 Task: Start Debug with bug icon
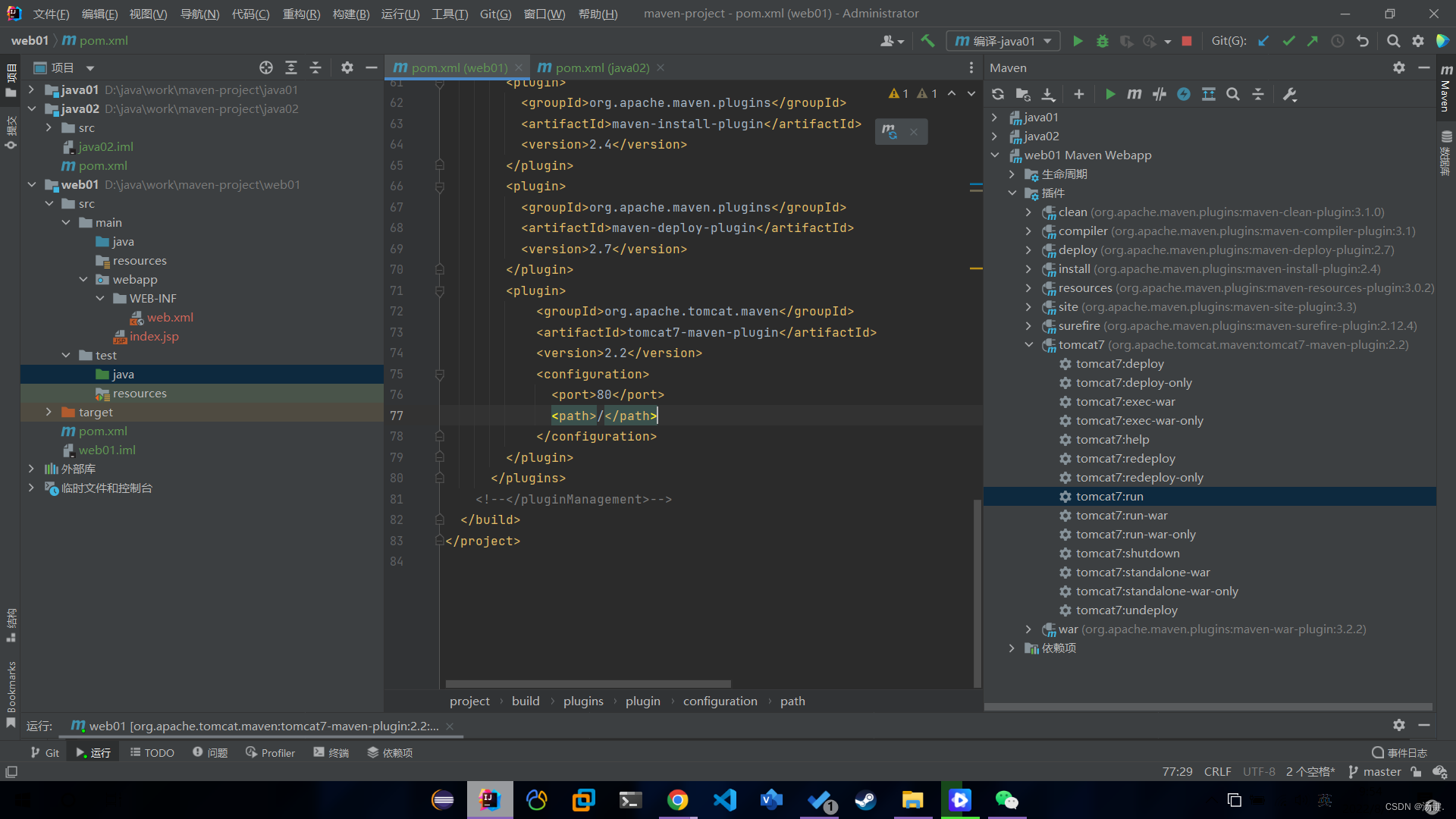[x=1103, y=41]
